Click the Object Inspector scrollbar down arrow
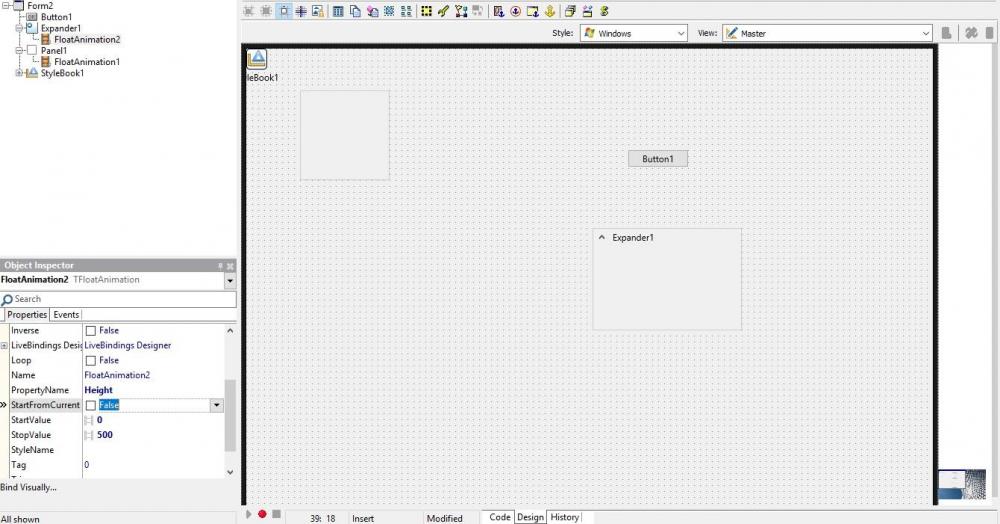 pos(230,472)
